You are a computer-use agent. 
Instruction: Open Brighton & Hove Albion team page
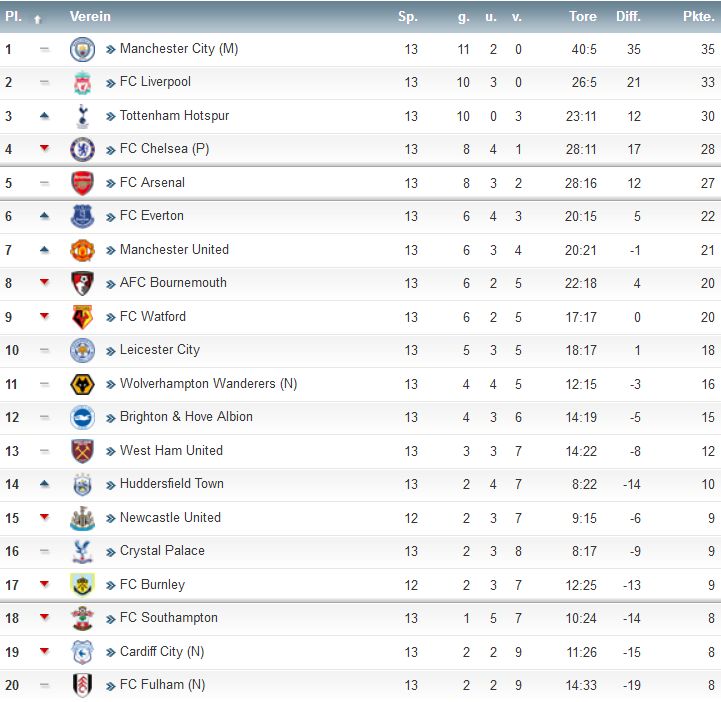[186, 417]
